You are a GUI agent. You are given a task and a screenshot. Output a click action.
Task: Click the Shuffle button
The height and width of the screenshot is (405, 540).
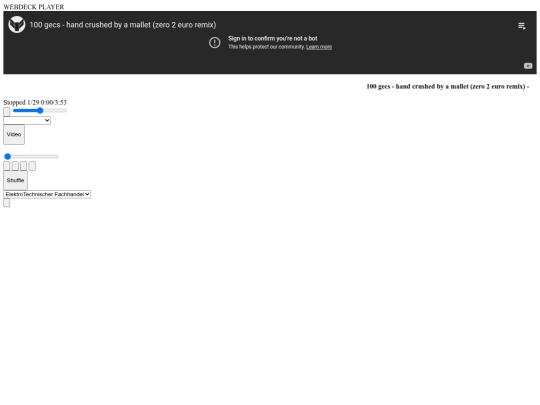click(15, 180)
